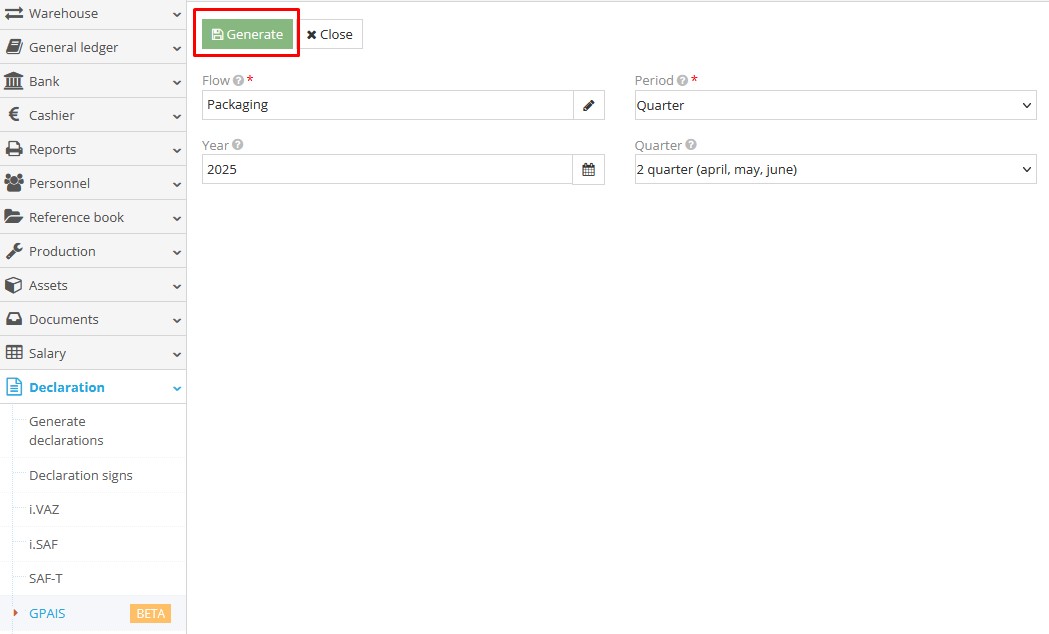The height and width of the screenshot is (634, 1049).
Task: Select the GPAIS BETA menu entry
Action: click(46, 613)
